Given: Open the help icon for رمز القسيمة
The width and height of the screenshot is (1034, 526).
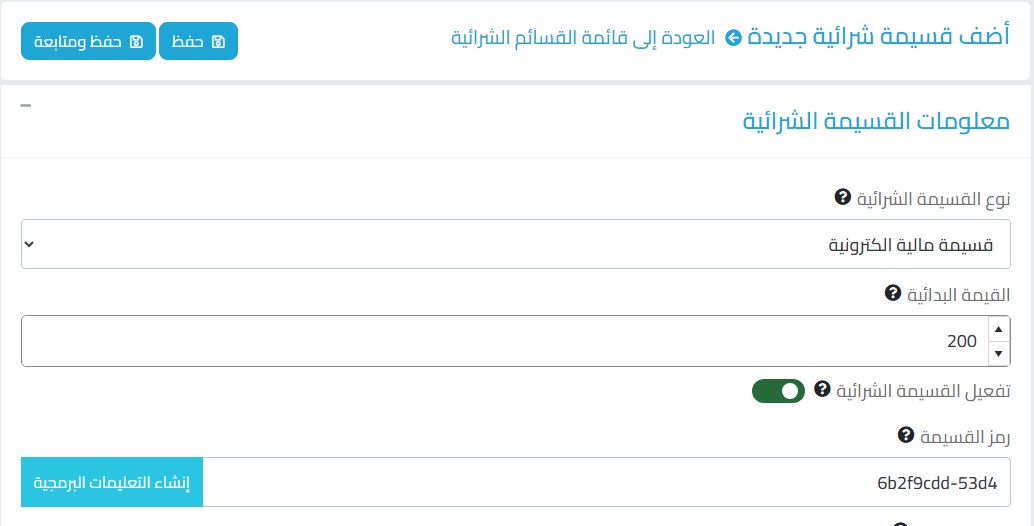Looking at the screenshot, I should pos(906,435).
